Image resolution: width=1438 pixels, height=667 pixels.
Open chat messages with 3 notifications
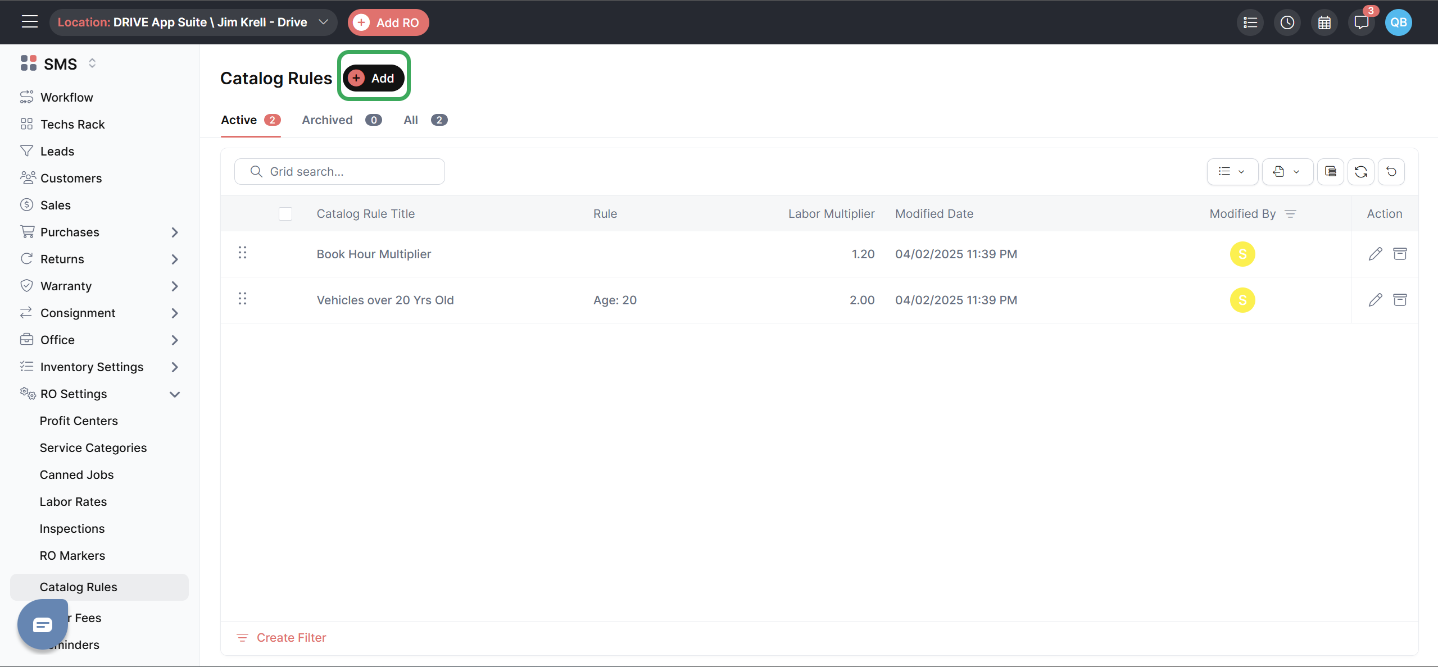pyautogui.click(x=1361, y=22)
